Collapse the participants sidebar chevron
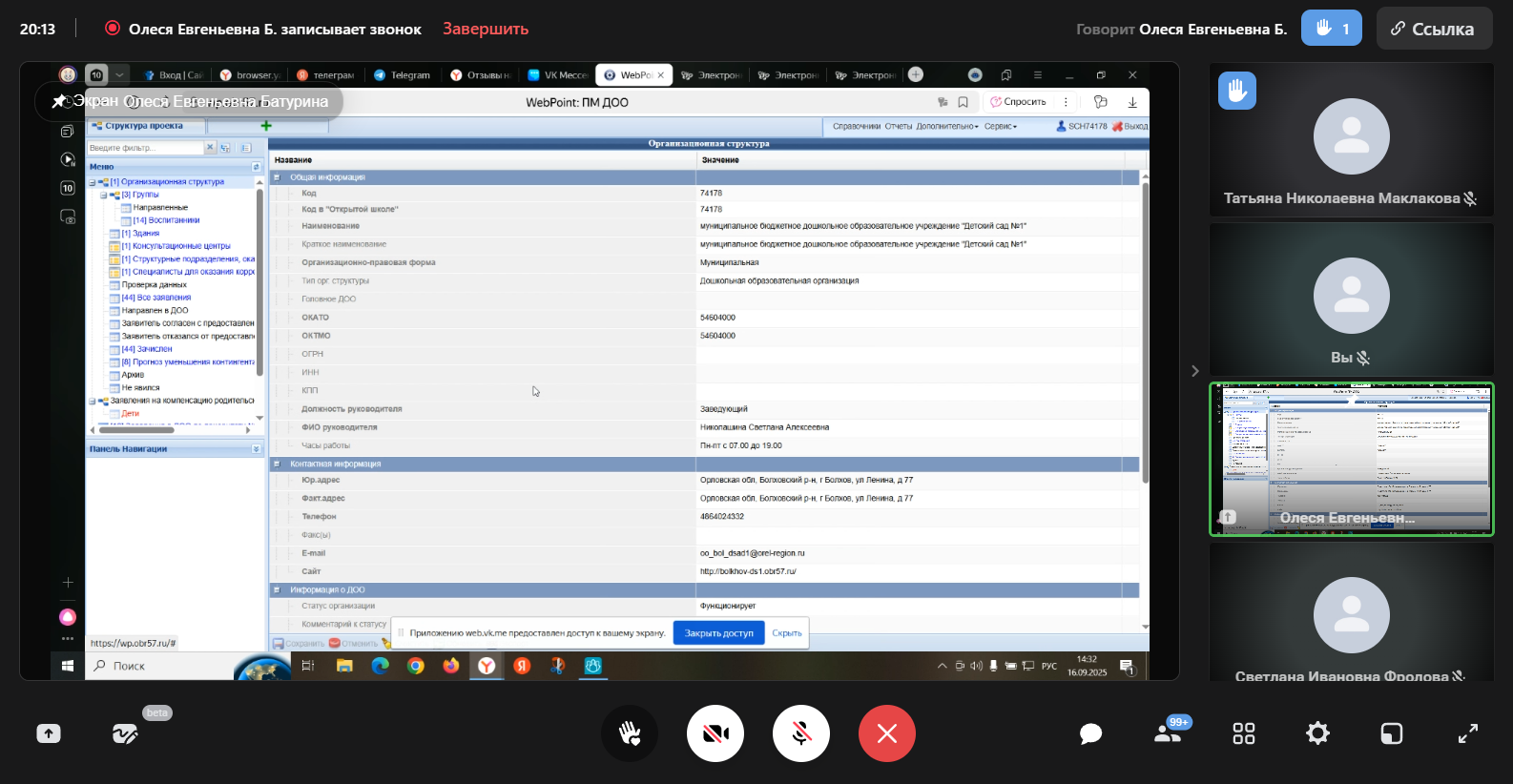The width and height of the screenshot is (1513, 784). (x=1194, y=371)
